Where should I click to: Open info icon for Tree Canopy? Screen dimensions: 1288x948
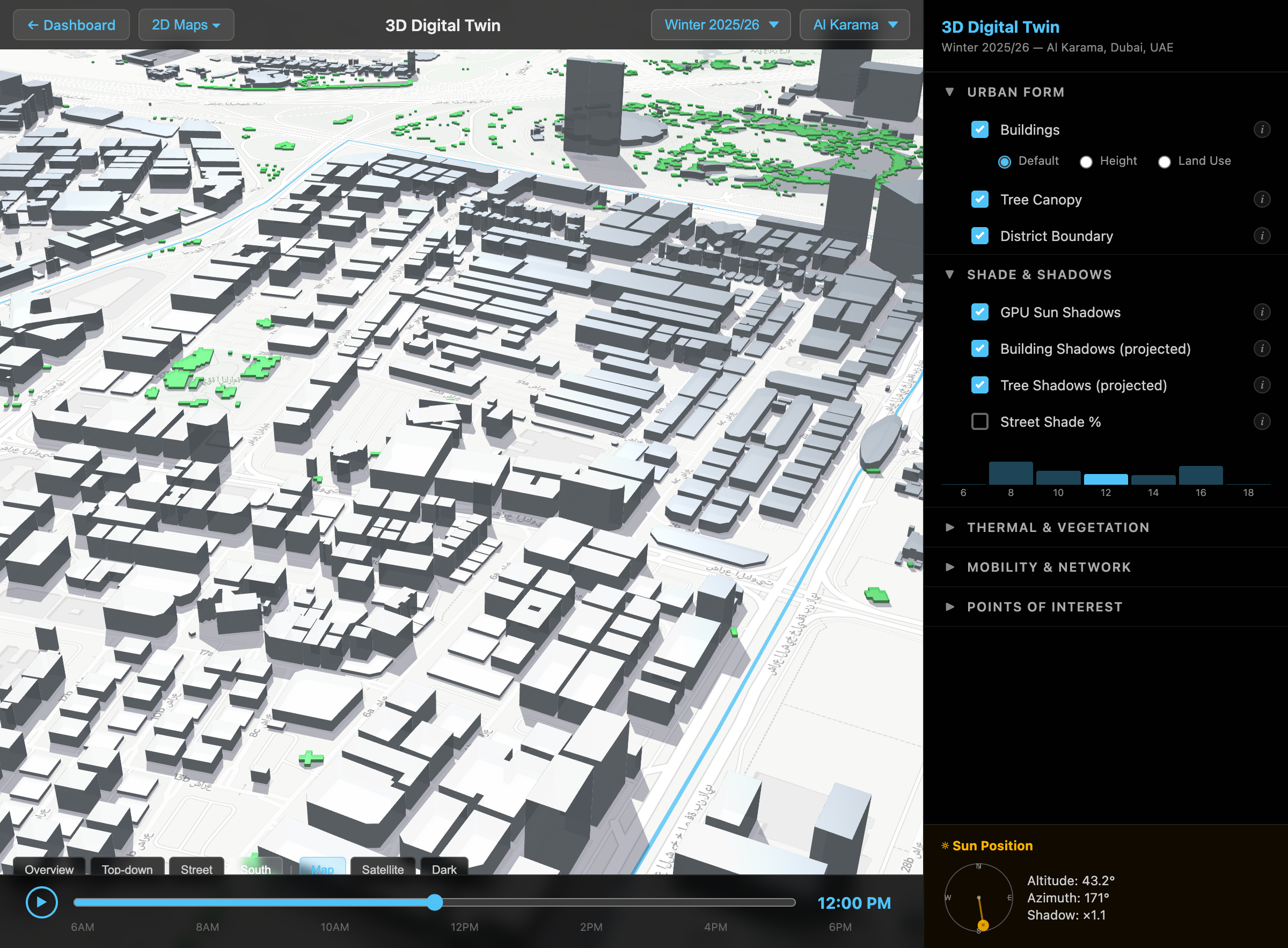[1262, 200]
